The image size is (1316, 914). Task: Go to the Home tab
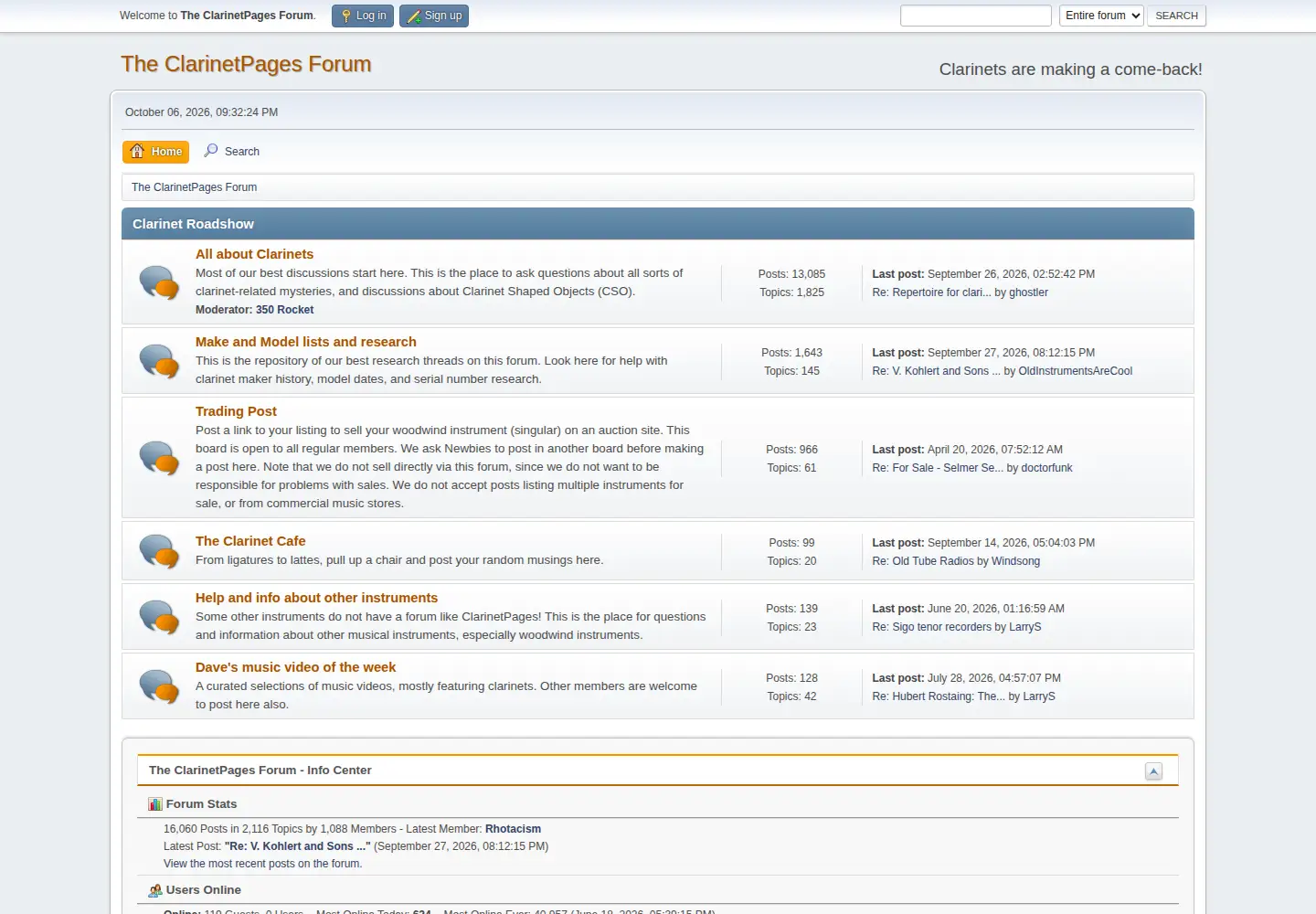[x=156, y=152]
